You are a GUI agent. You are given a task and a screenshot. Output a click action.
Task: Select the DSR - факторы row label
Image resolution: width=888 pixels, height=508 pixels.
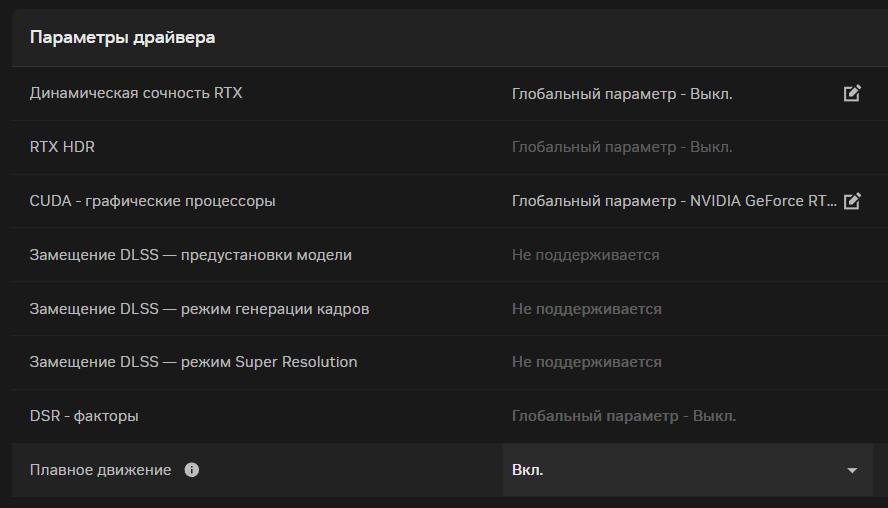coord(84,416)
